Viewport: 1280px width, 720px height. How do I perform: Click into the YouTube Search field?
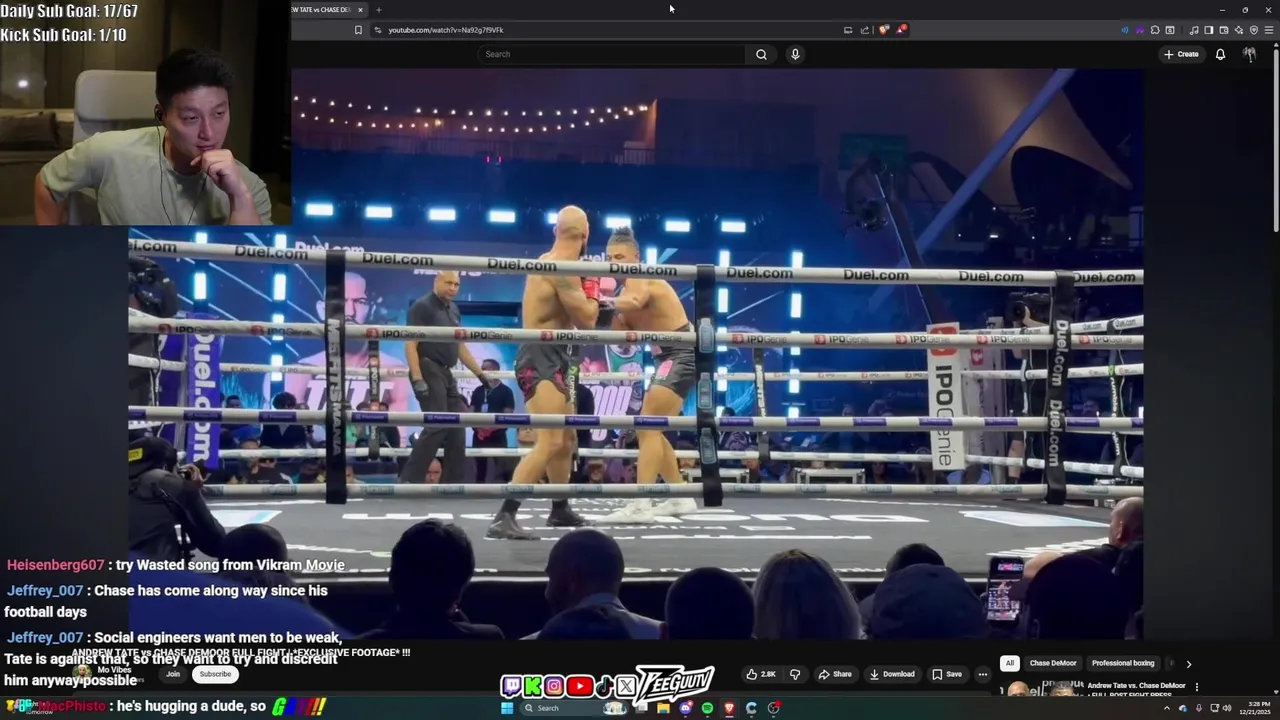coord(613,54)
